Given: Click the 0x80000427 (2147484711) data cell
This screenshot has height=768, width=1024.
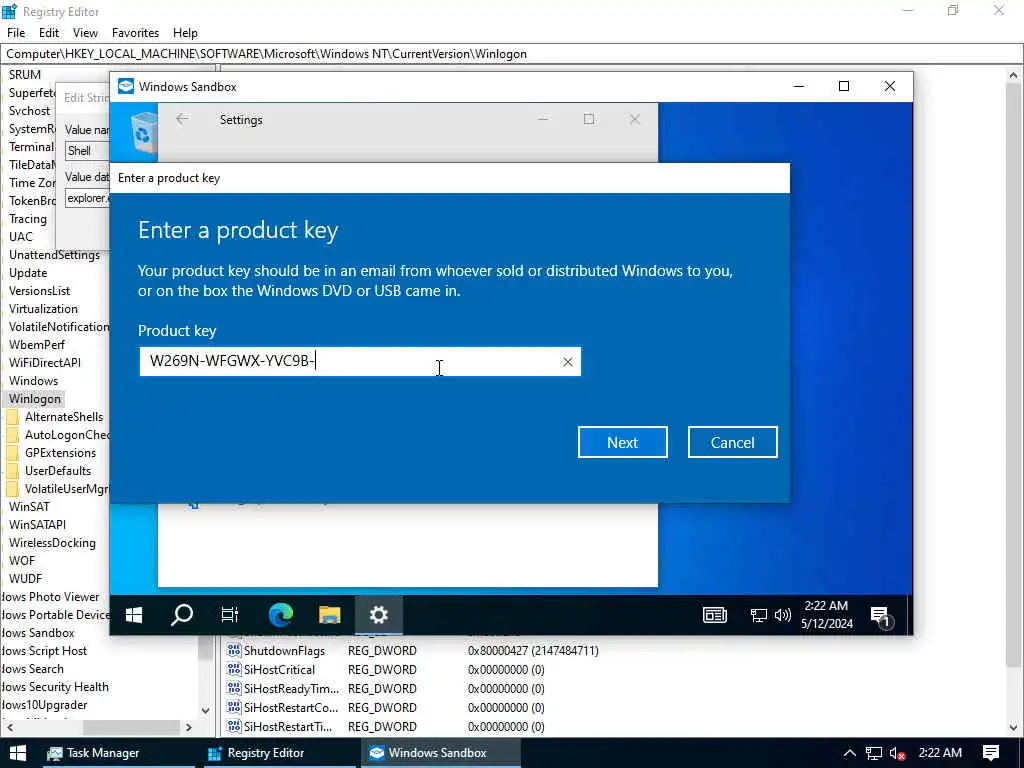Looking at the screenshot, I should pos(533,650).
